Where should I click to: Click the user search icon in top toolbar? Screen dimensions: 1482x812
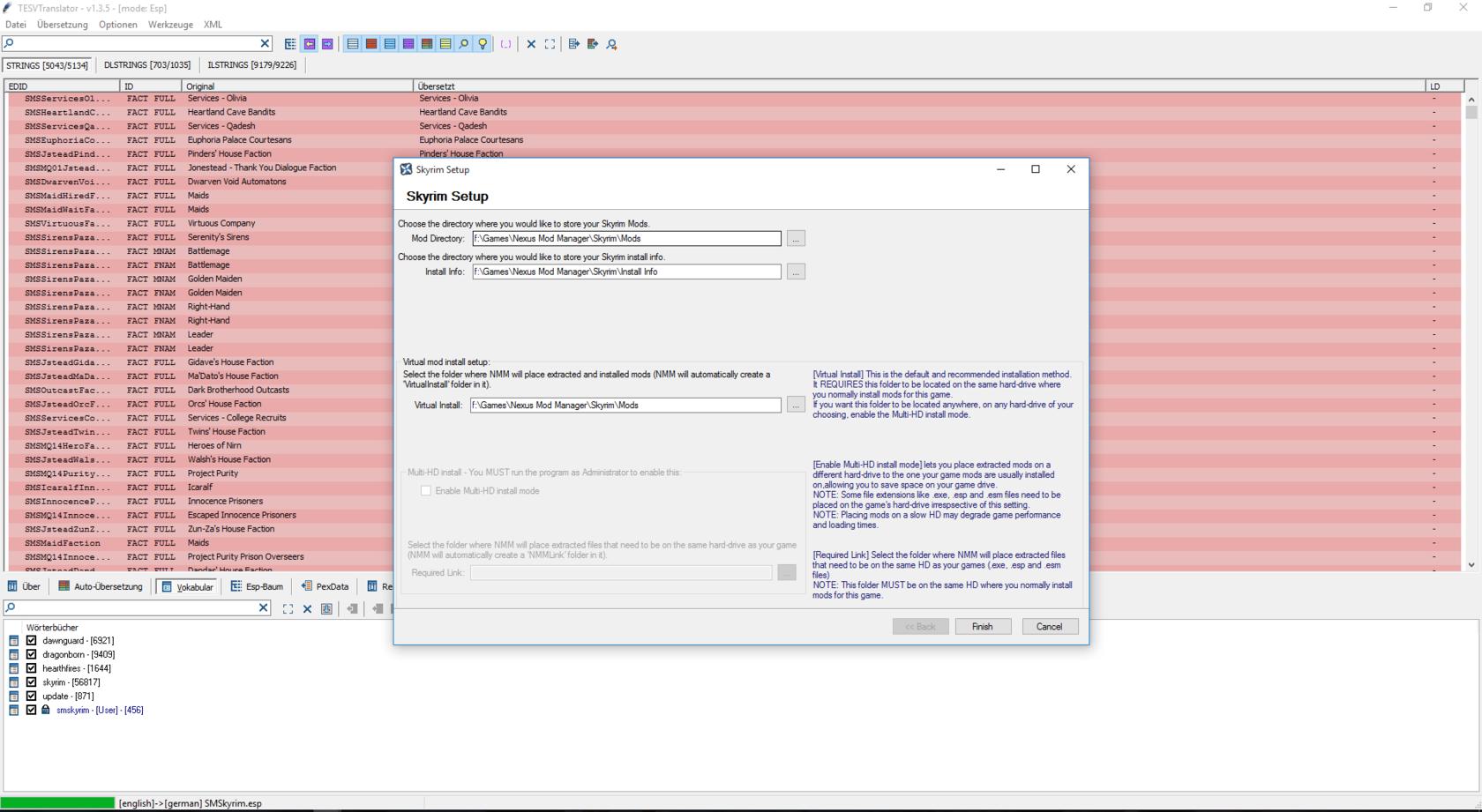pos(611,44)
